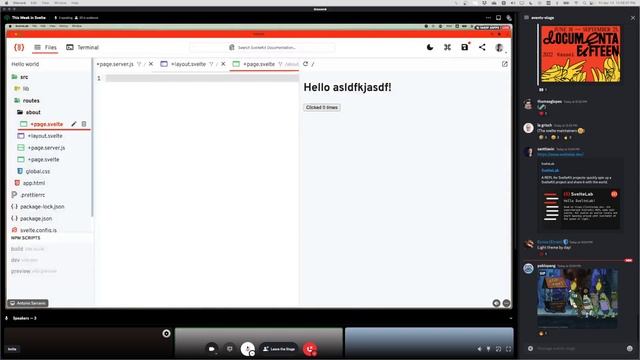Toggle the Discord microphone button
Image resolution: width=640 pixels, height=360 pixels.
coord(247,349)
